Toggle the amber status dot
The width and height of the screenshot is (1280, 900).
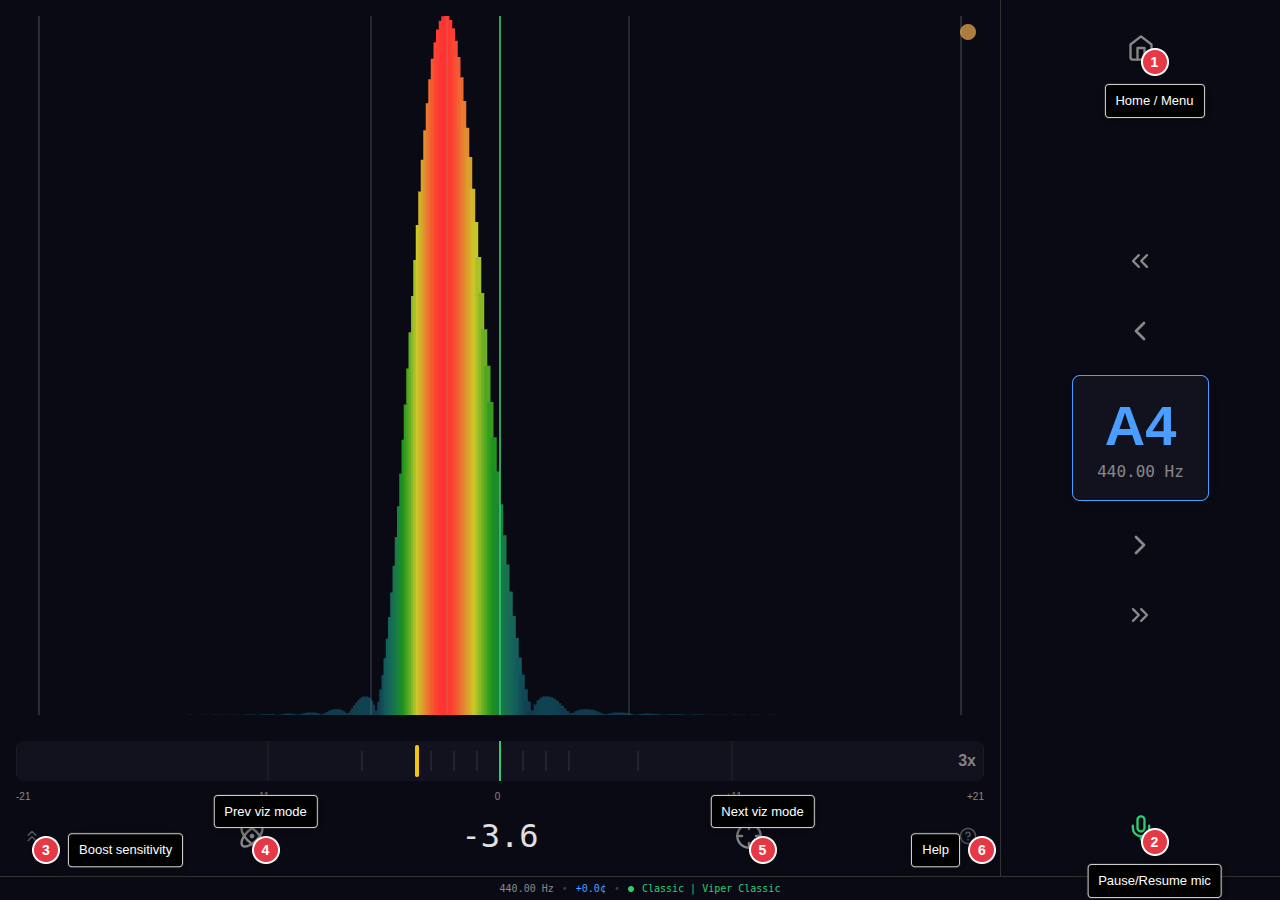tap(967, 31)
